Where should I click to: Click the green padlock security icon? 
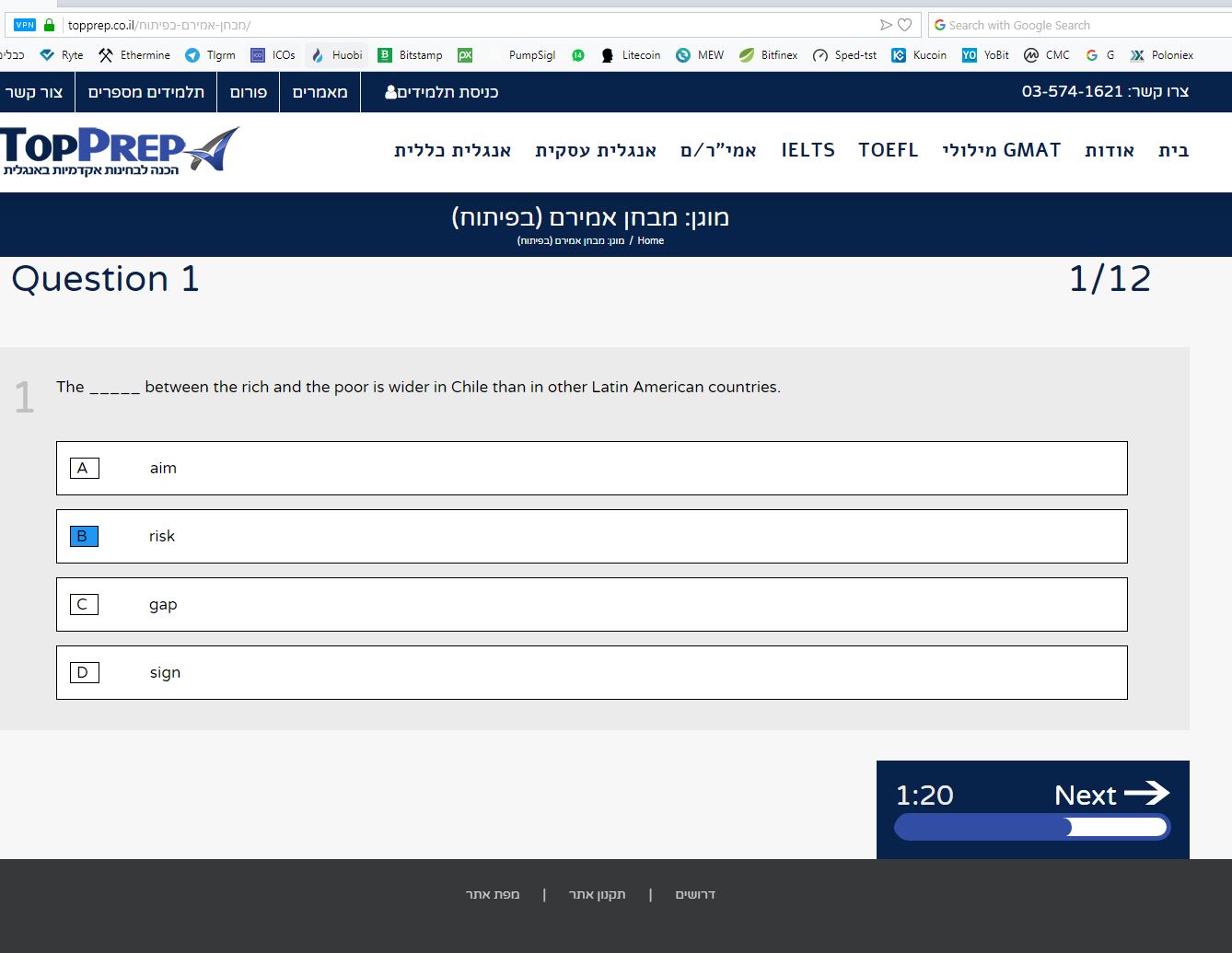click(x=50, y=25)
